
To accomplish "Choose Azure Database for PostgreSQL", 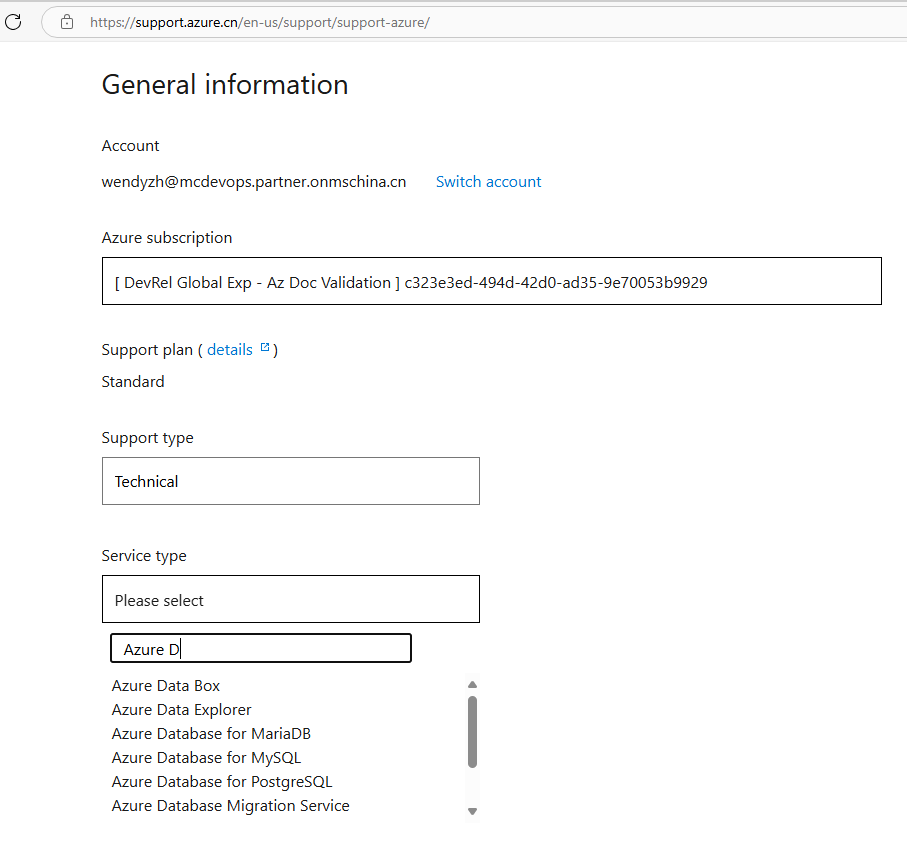I will [x=222, y=782].
